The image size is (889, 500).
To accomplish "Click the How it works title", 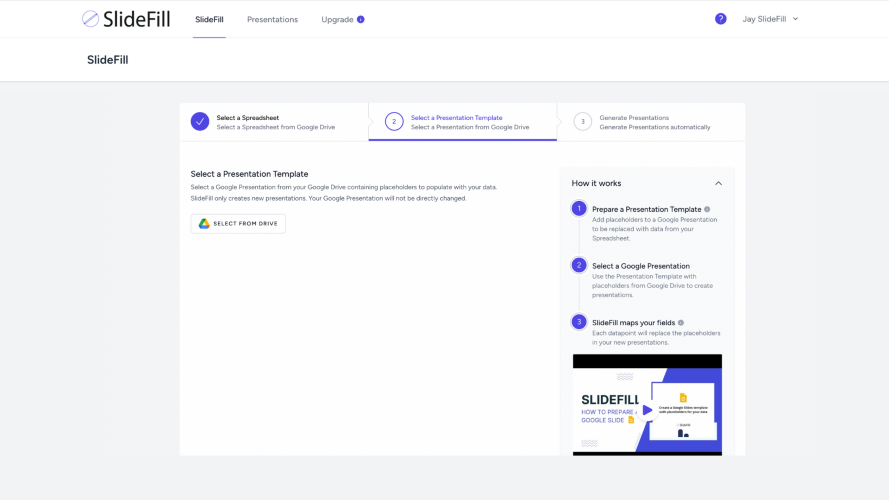I will click(x=596, y=183).
